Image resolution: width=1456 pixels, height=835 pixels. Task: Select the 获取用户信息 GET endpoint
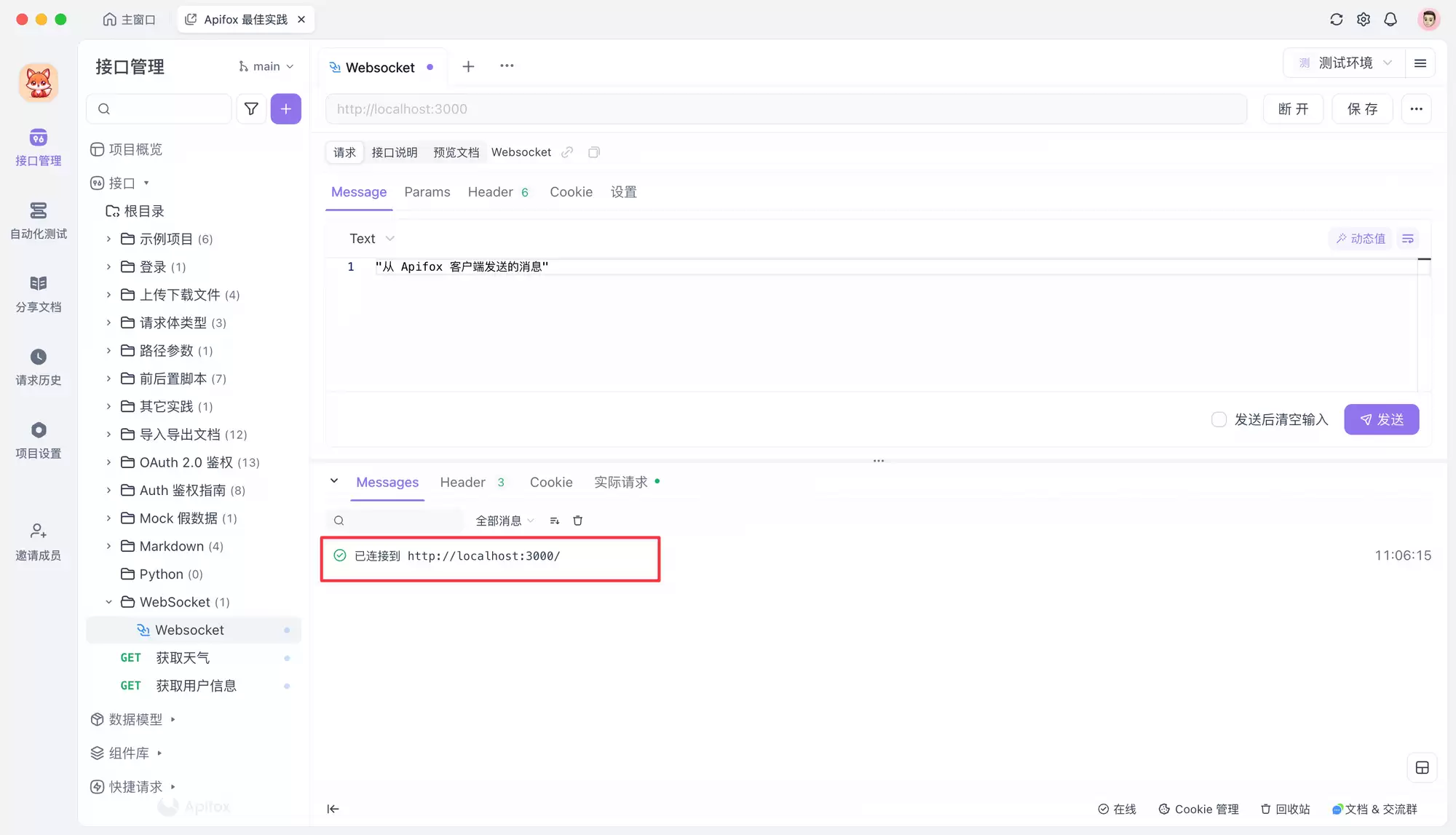pos(193,686)
